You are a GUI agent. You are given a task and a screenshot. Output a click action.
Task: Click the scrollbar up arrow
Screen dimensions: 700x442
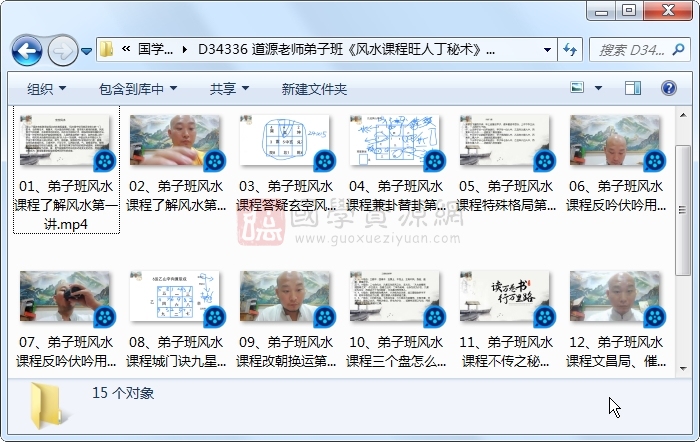pos(683,116)
